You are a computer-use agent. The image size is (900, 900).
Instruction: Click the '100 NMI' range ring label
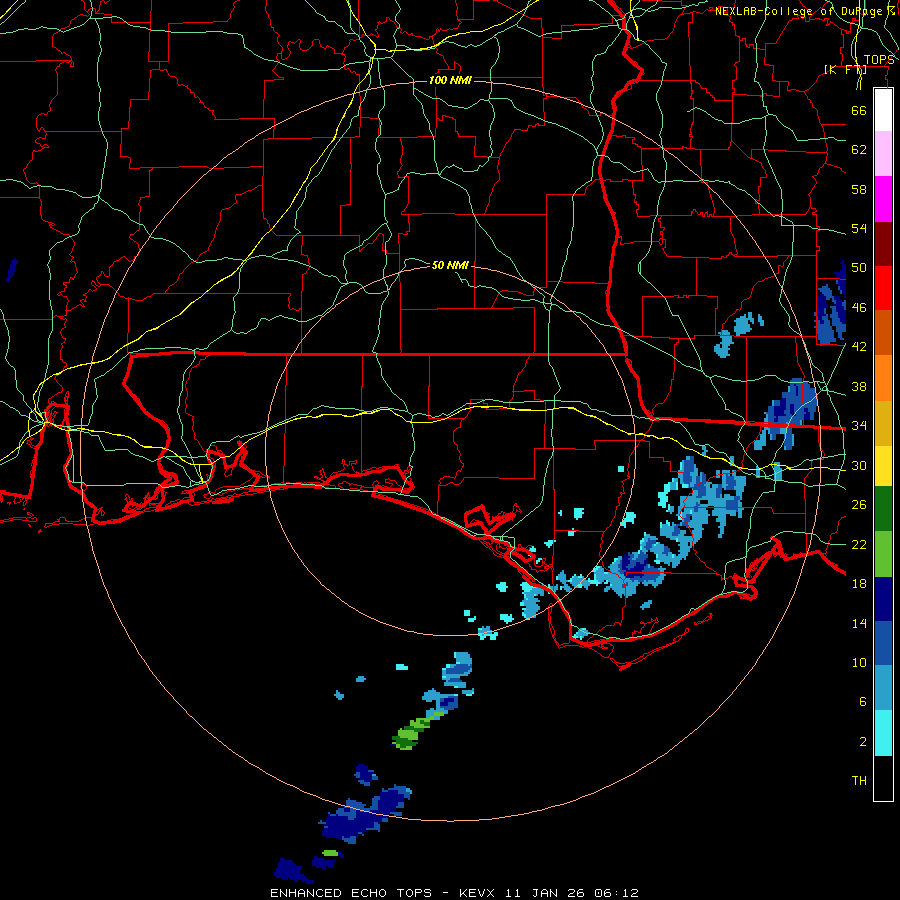(x=450, y=80)
